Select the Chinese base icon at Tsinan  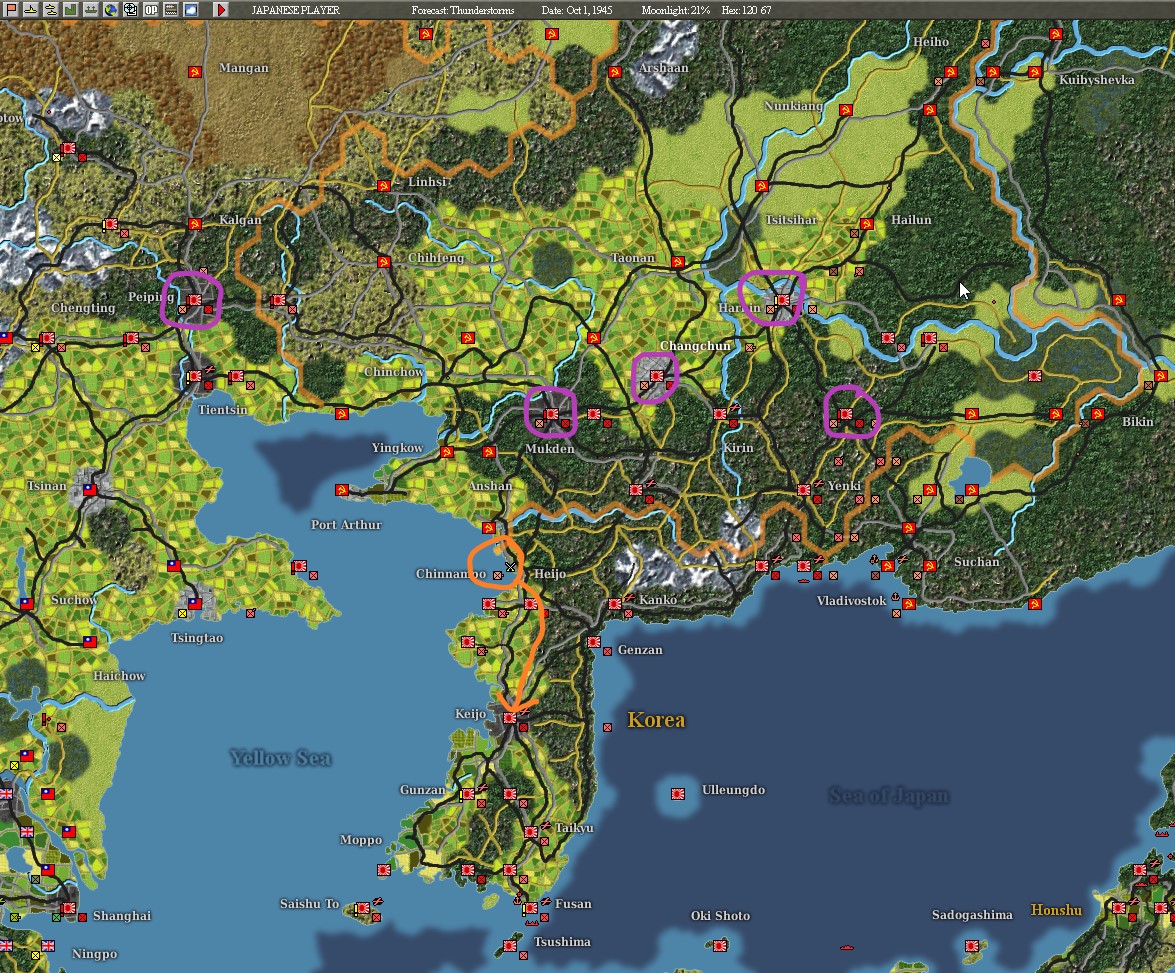click(90, 489)
